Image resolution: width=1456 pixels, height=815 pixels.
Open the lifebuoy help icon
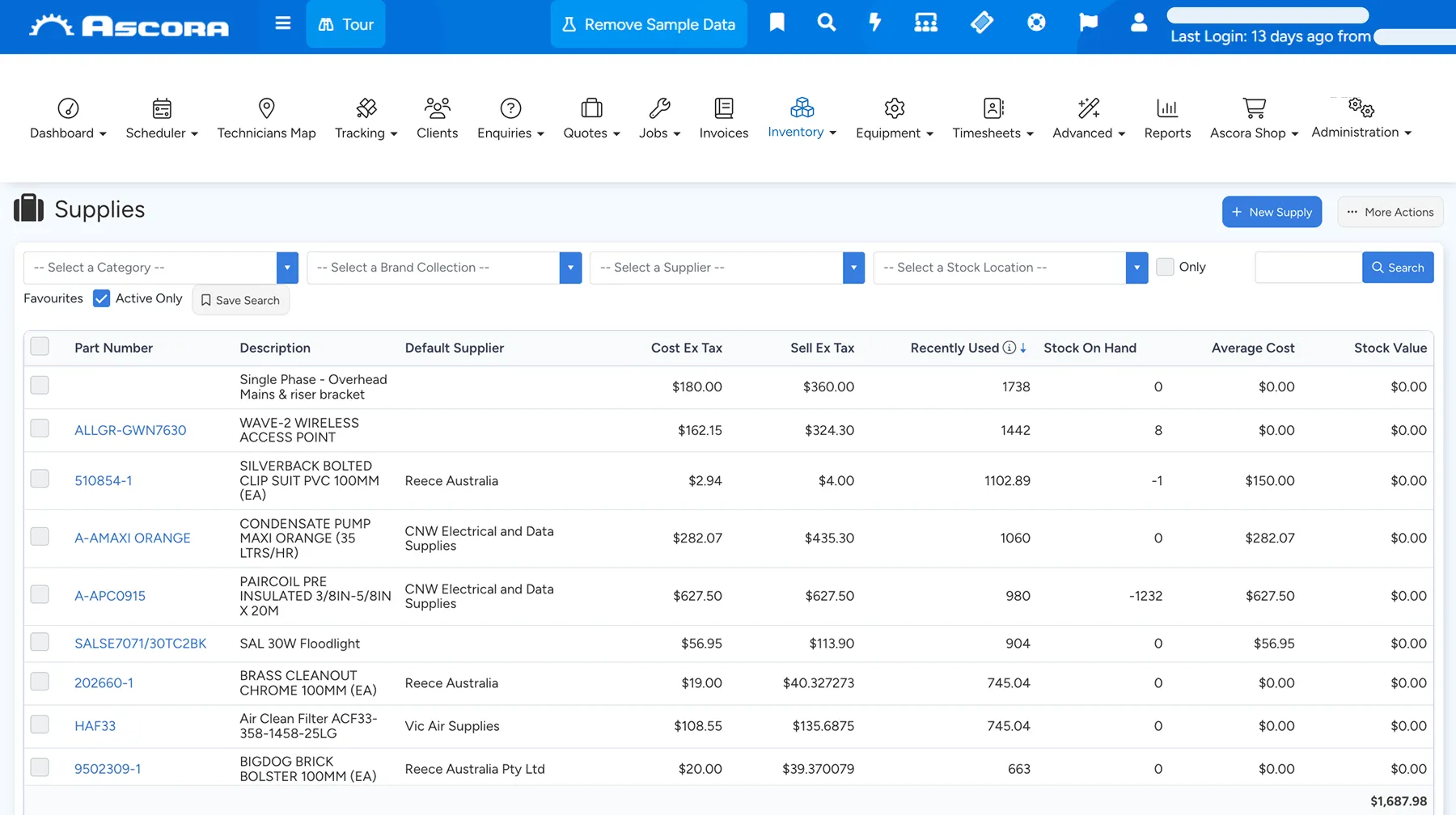tap(1036, 23)
